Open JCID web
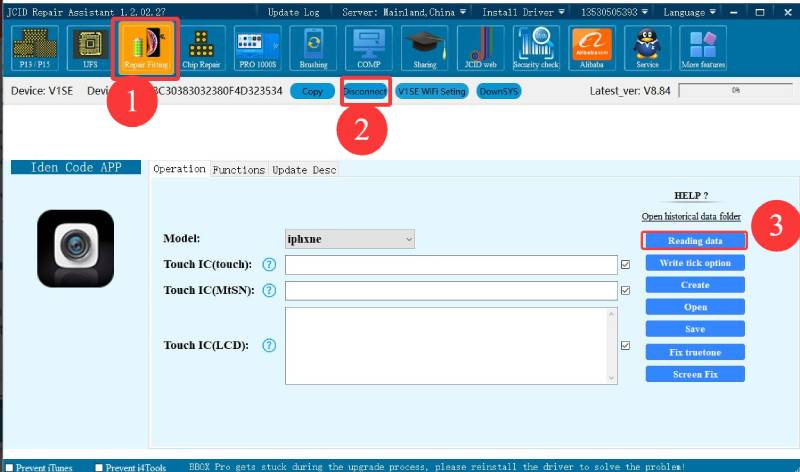 480,48
